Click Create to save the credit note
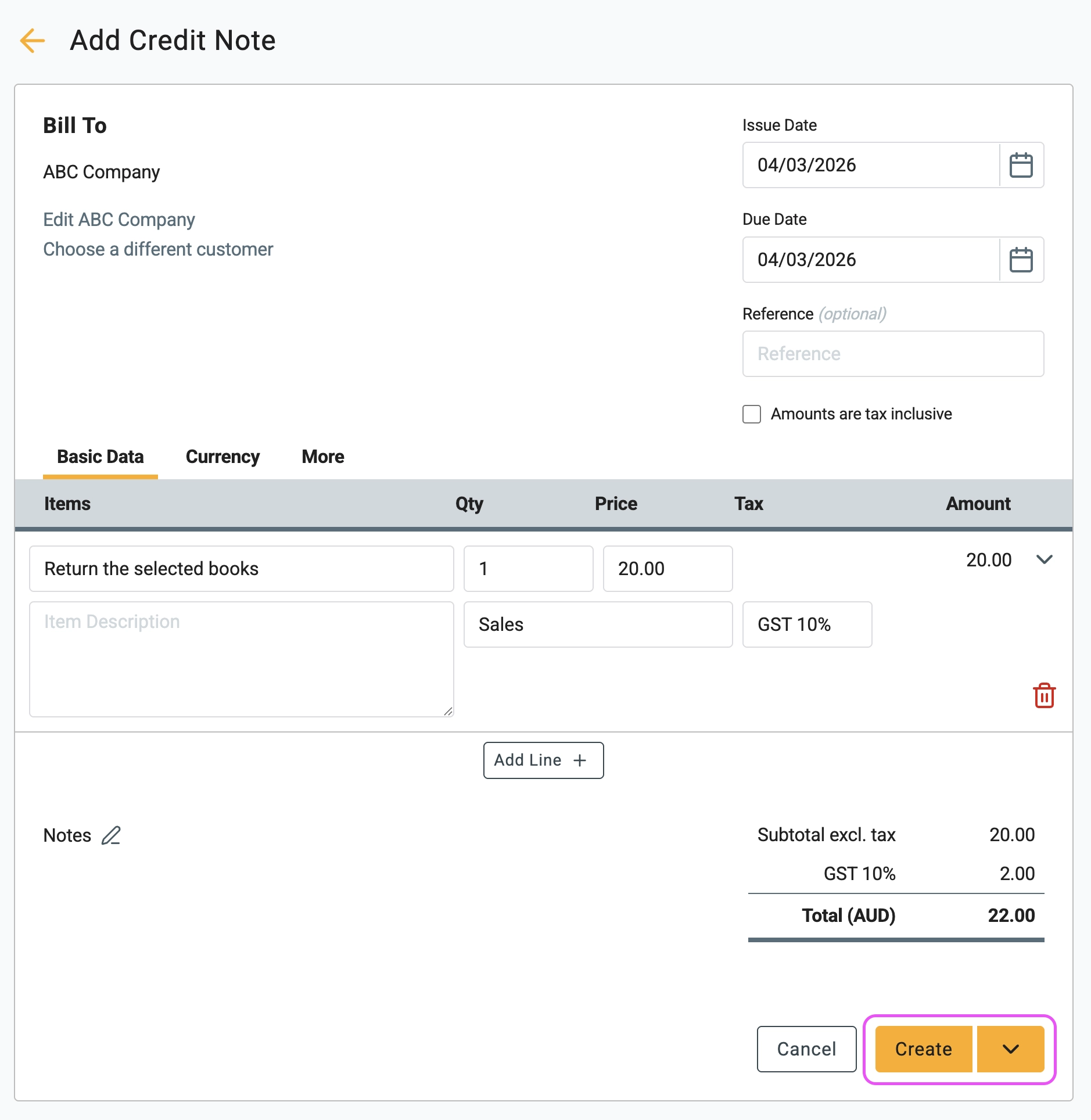 pyautogui.click(x=923, y=1049)
